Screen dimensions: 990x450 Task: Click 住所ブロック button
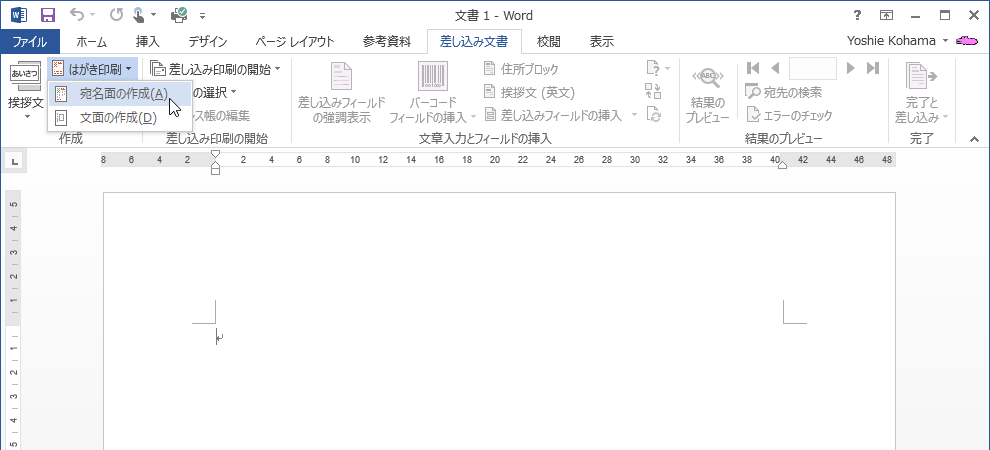[x=521, y=68]
